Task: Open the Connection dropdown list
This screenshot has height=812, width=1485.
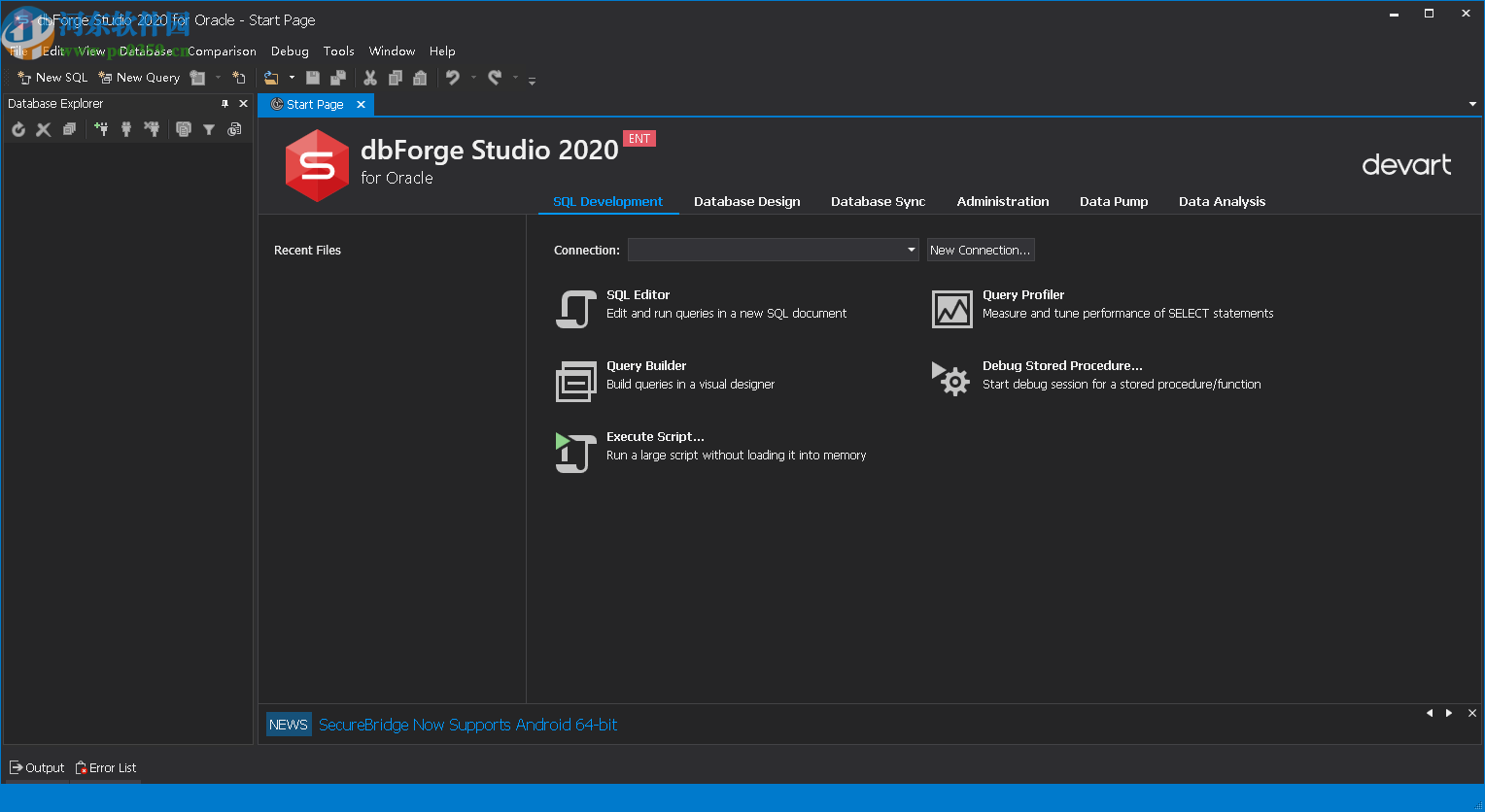Action: pyautogui.click(x=911, y=250)
